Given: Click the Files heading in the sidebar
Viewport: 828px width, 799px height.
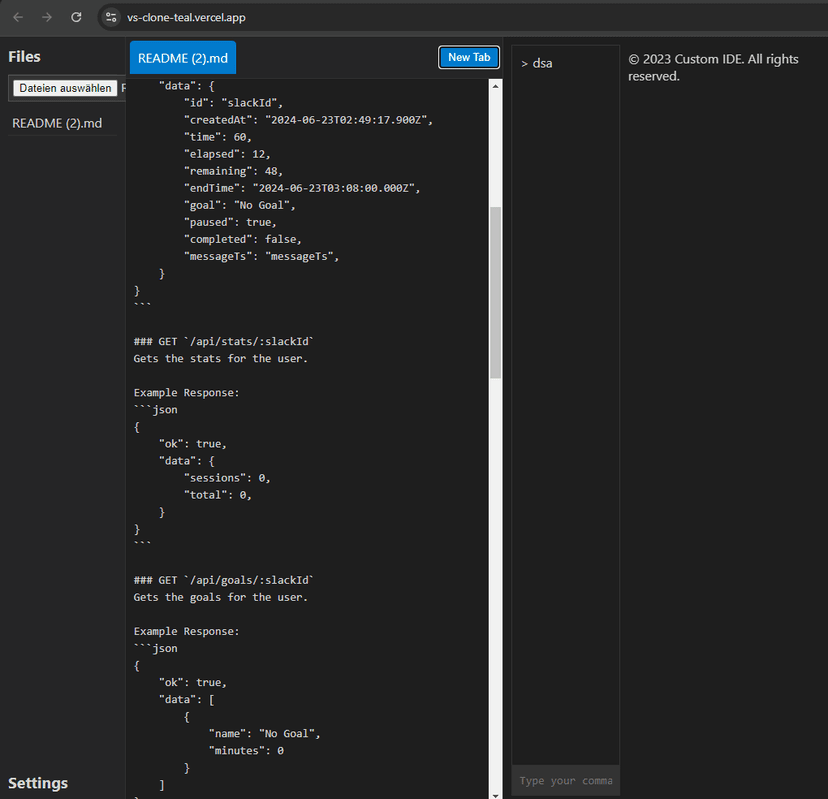Looking at the screenshot, I should (24, 57).
